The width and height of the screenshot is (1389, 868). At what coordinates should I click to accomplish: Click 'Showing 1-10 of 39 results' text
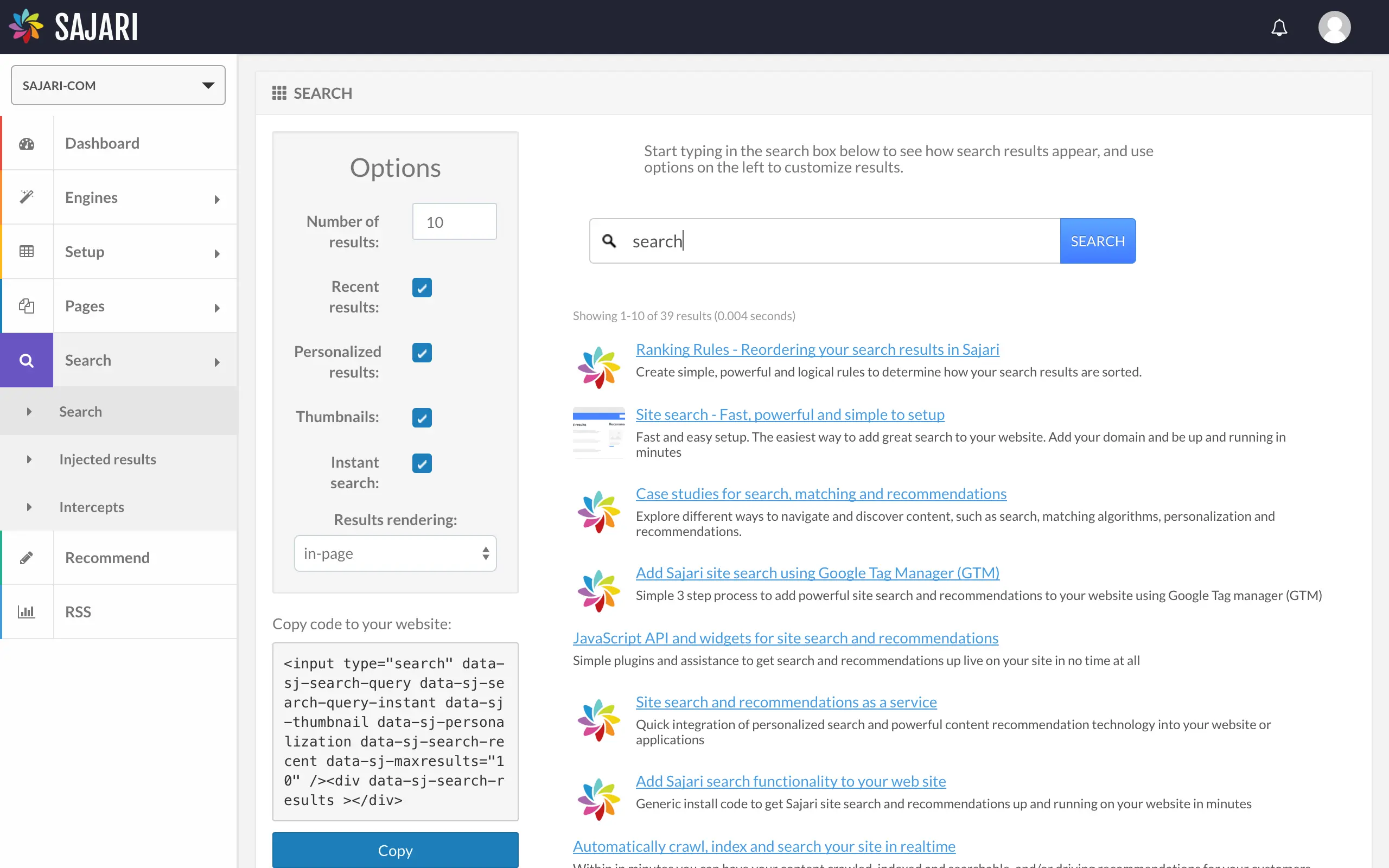tap(684, 316)
